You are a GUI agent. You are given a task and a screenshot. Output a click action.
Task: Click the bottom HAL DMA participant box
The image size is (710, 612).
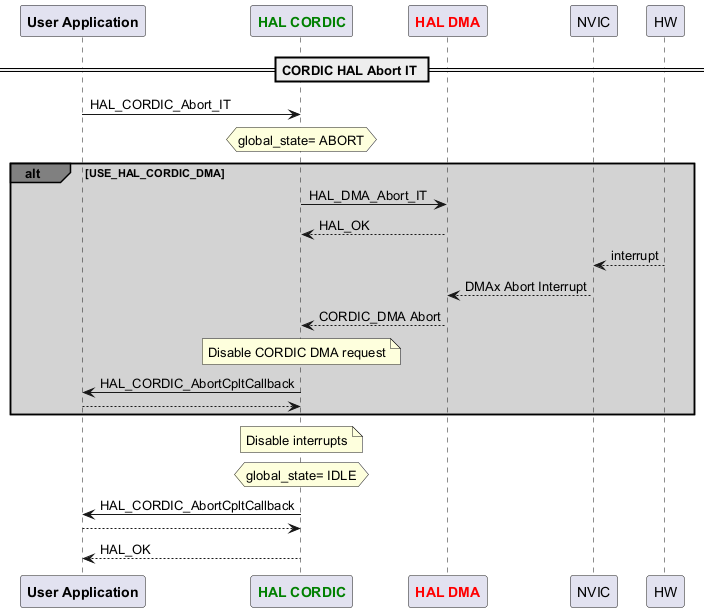448,592
